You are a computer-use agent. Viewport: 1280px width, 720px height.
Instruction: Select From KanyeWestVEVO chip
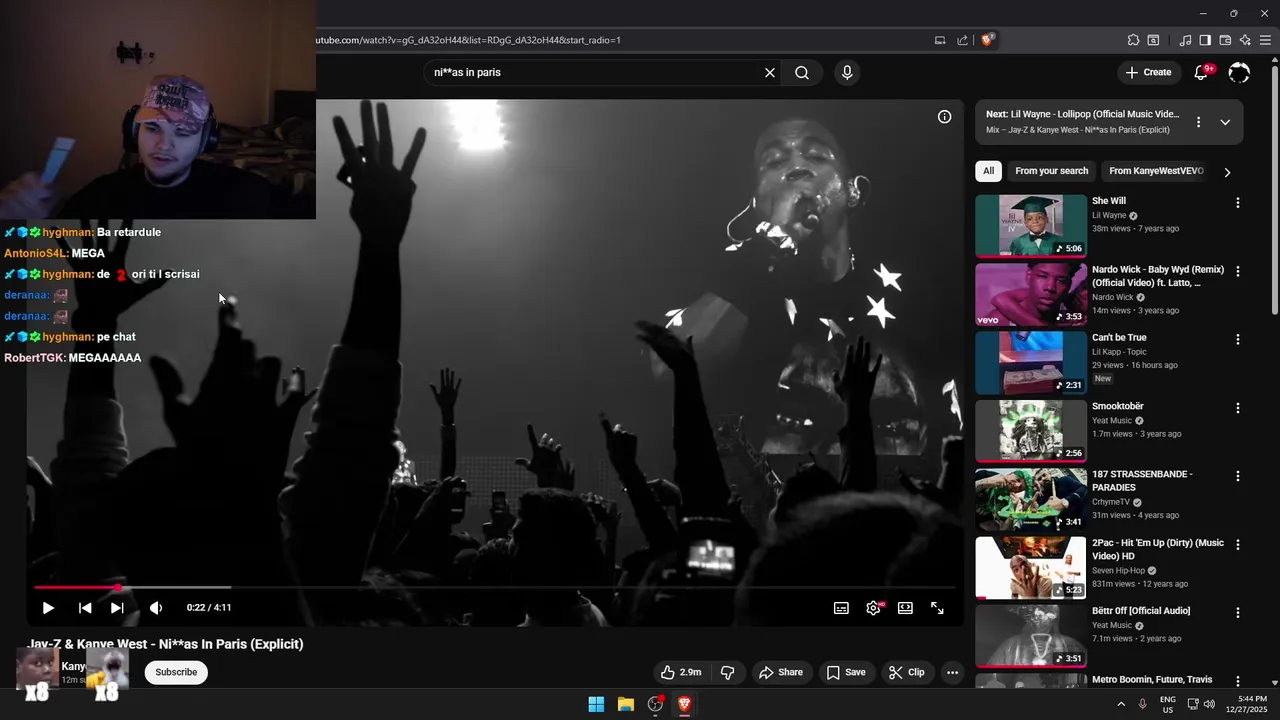tap(1156, 171)
